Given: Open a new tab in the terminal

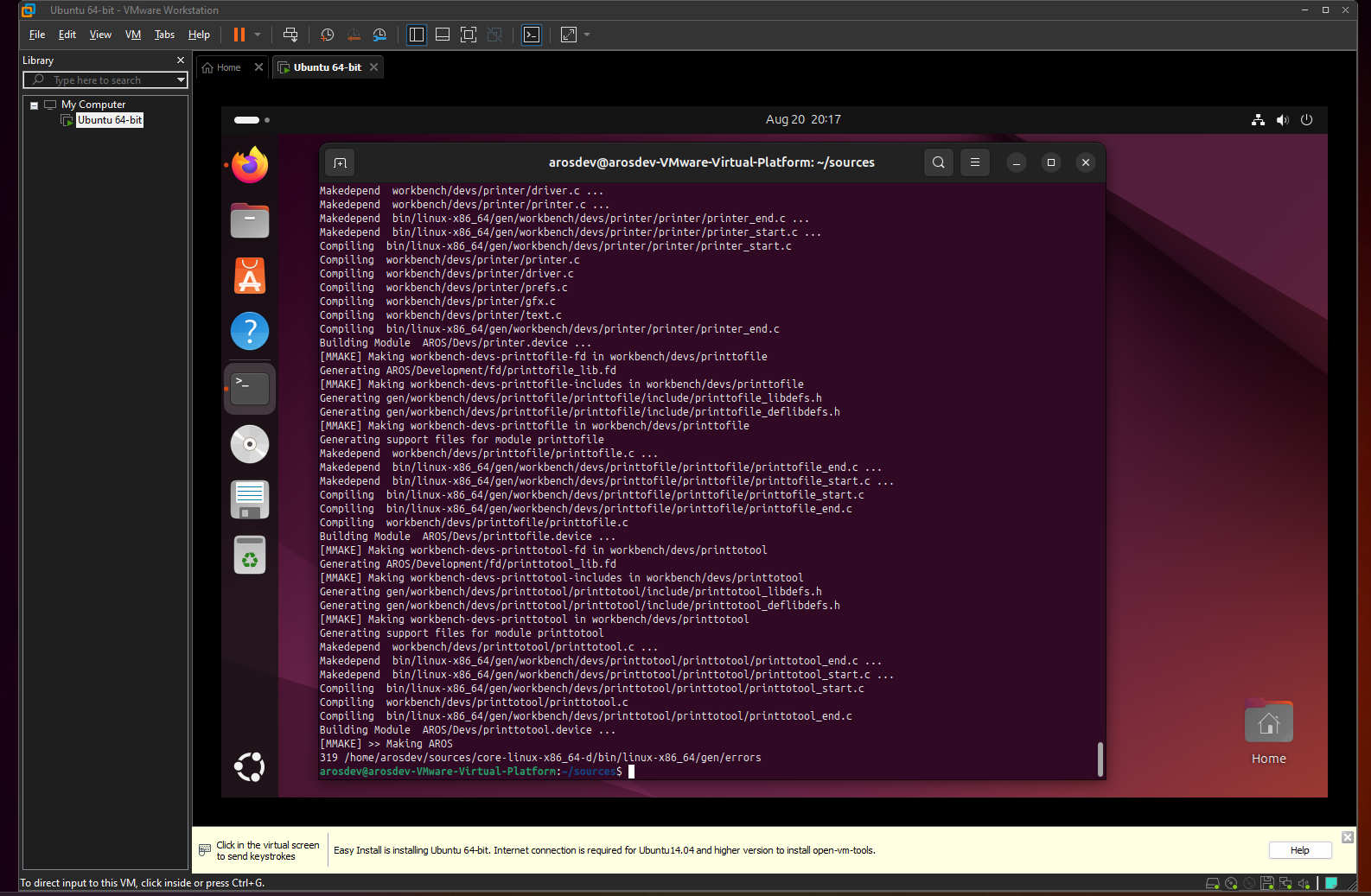Looking at the screenshot, I should 341,162.
